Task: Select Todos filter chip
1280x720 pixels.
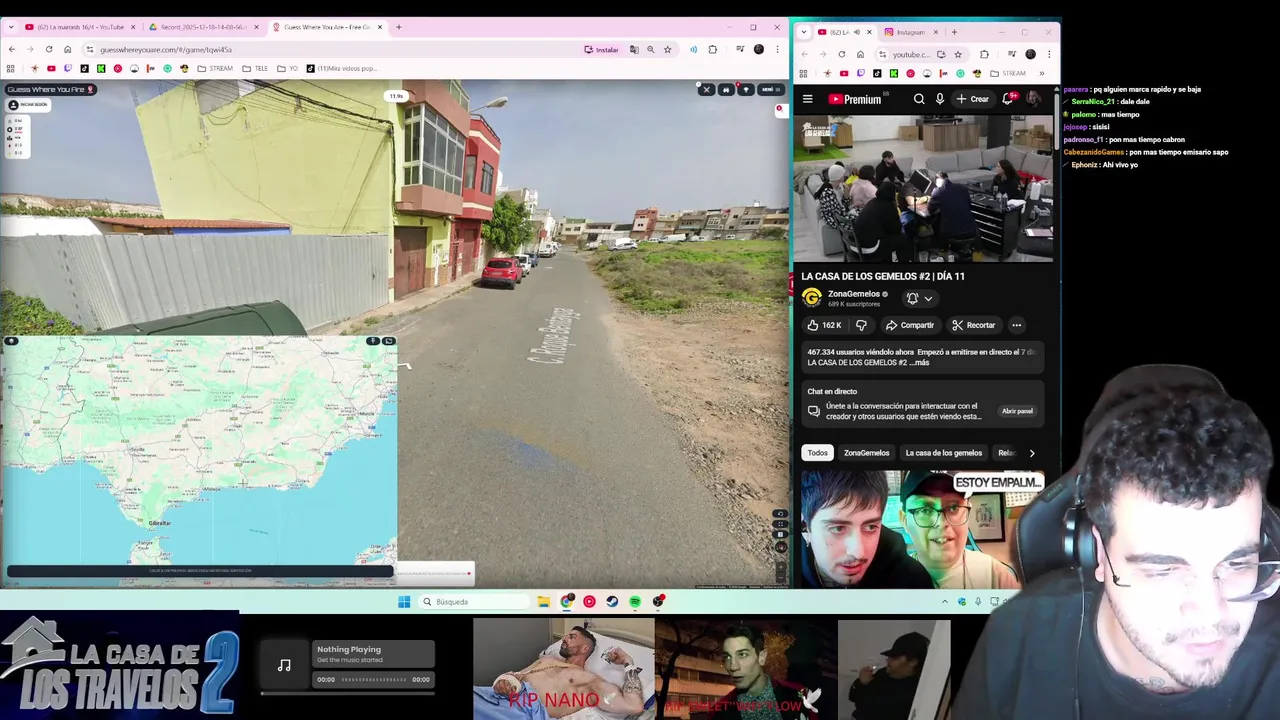Action: coord(818,453)
